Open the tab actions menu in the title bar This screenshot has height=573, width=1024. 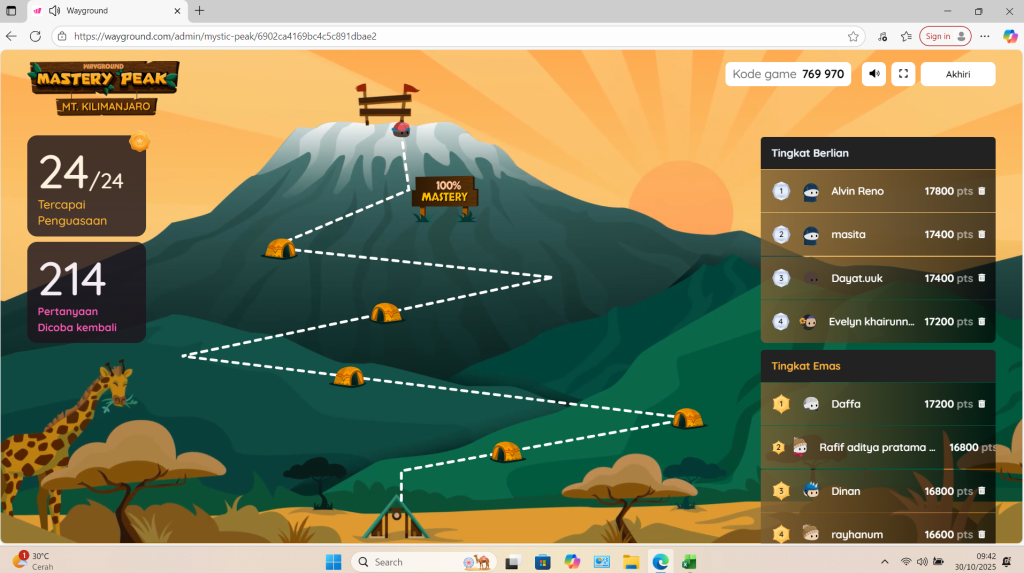click(11, 11)
